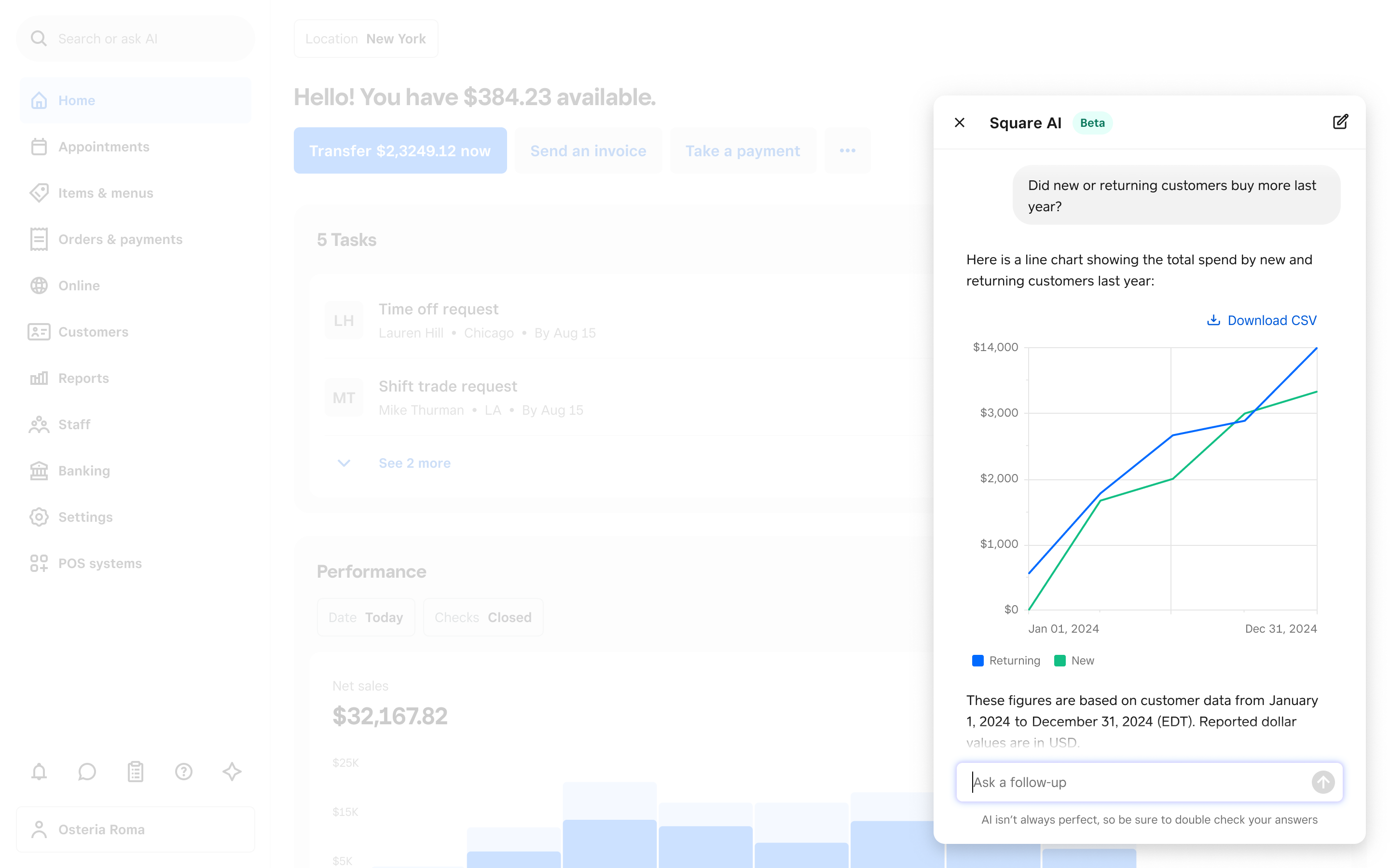
Task: Click the Appointments calendar icon
Action: [39, 147]
